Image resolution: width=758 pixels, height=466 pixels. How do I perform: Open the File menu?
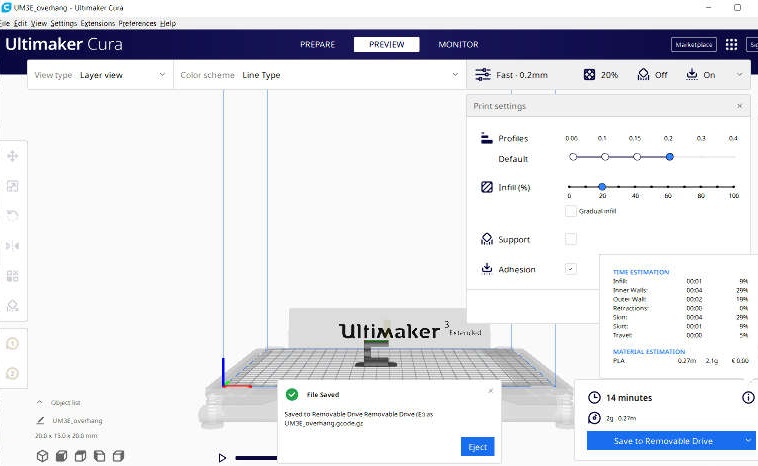pos(4,23)
